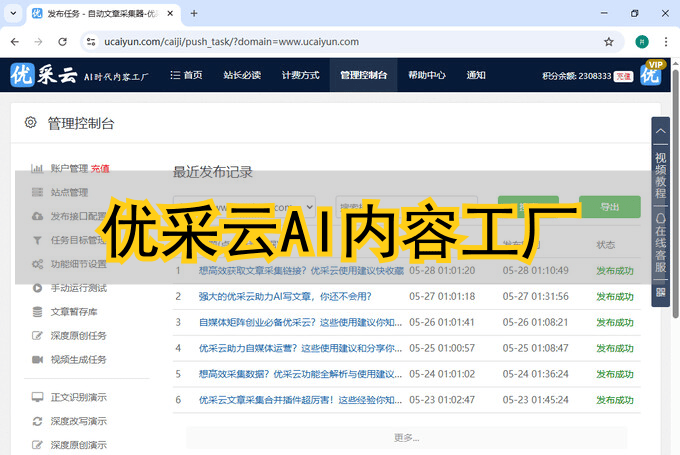This screenshot has width=680, height=455.
Task: Click the 文章暂存库 database icon
Action: [37, 311]
